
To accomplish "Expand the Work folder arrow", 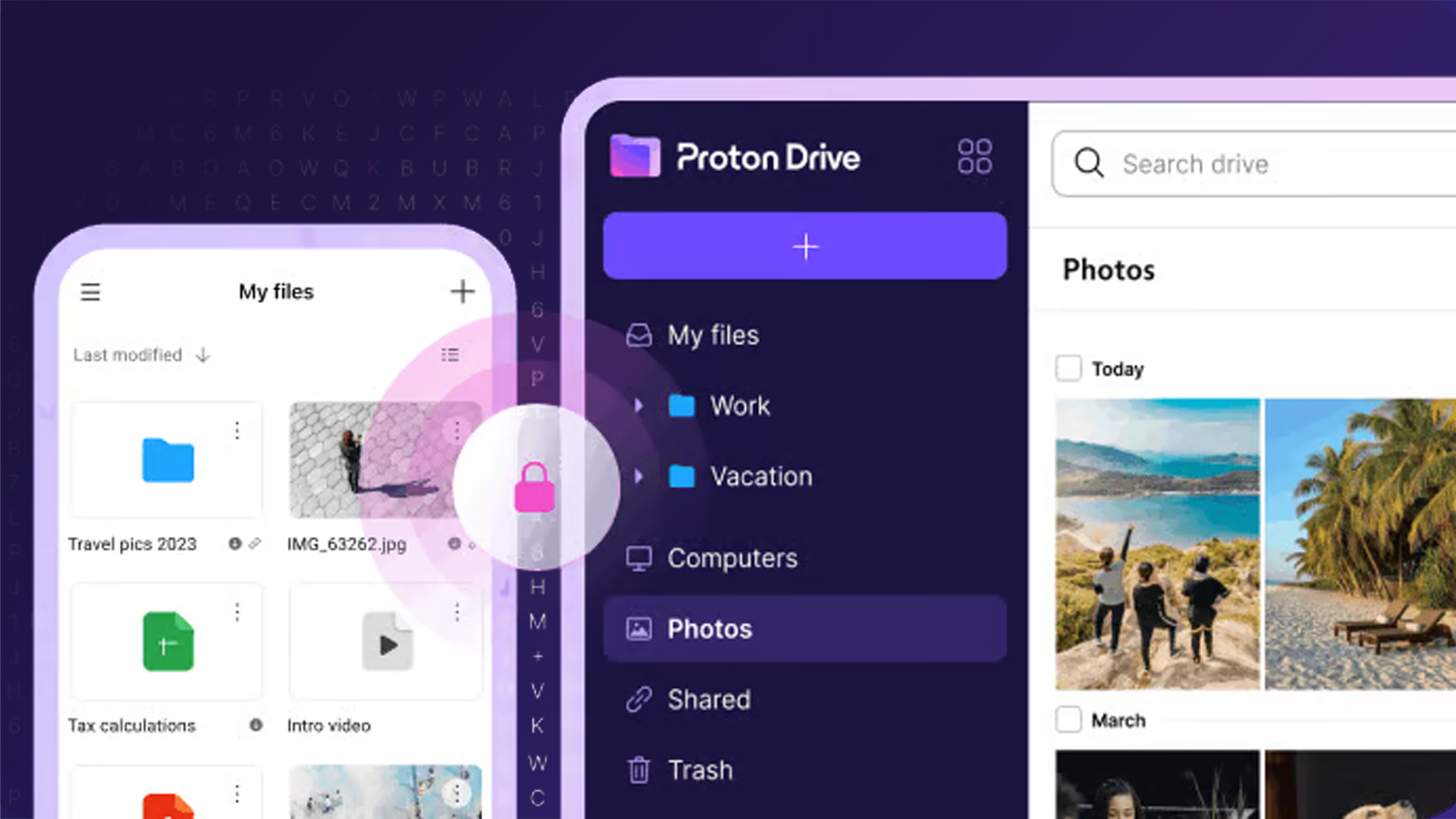I will [639, 406].
